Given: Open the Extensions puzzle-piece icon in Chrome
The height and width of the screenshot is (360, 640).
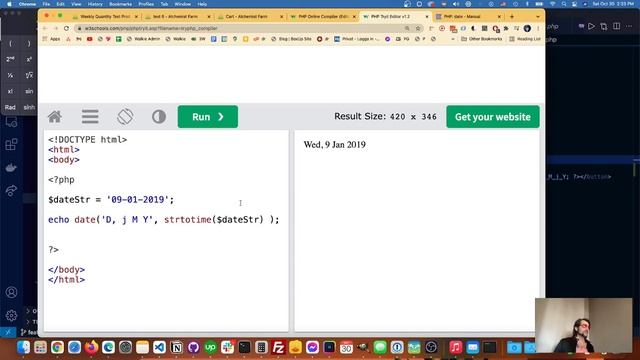Looking at the screenshot, I should coord(506,28).
